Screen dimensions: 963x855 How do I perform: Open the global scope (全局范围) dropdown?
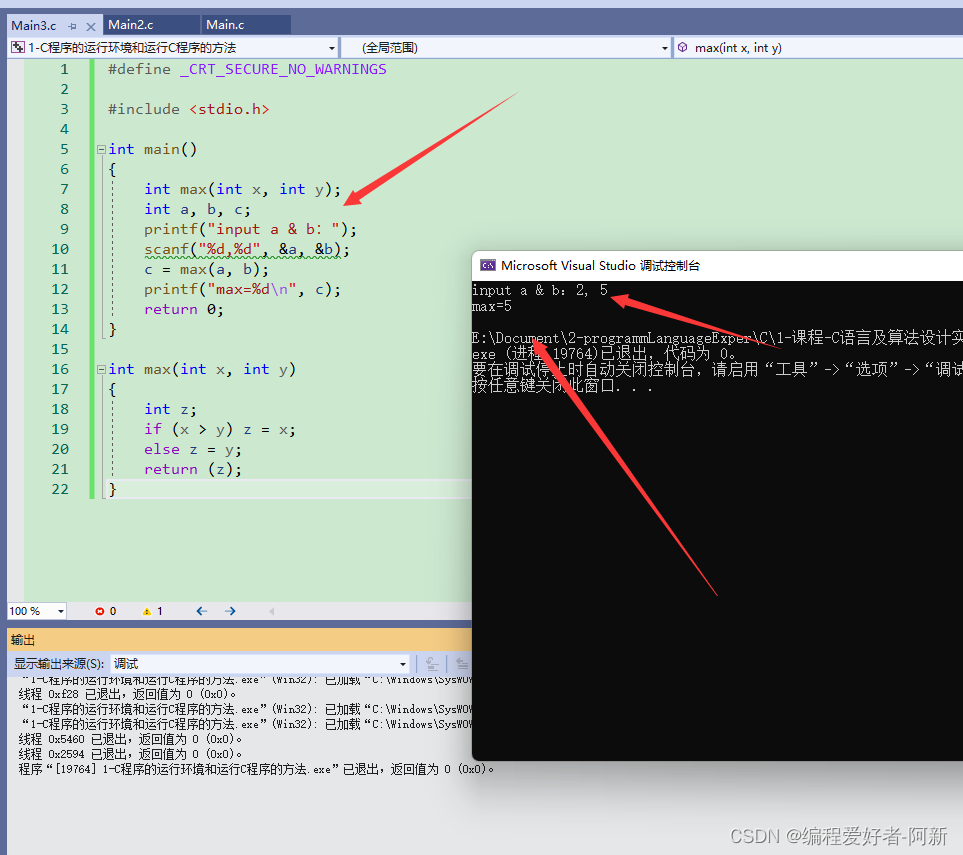tap(665, 48)
